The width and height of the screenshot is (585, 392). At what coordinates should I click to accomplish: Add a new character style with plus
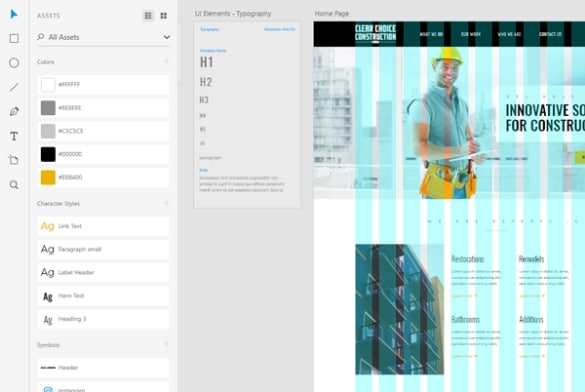(x=167, y=203)
